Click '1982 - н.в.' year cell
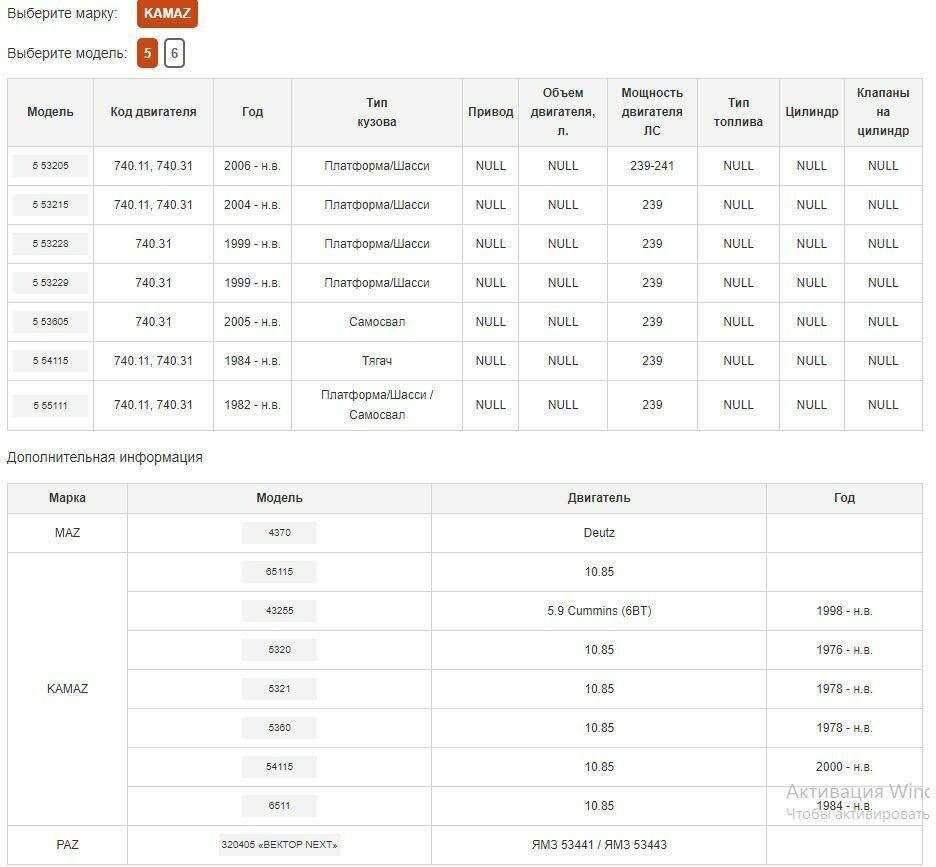936x867 pixels. pos(252,405)
